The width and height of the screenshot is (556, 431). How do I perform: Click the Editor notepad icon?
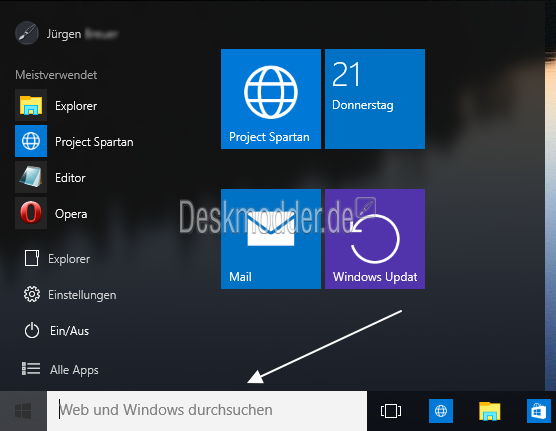point(31,177)
